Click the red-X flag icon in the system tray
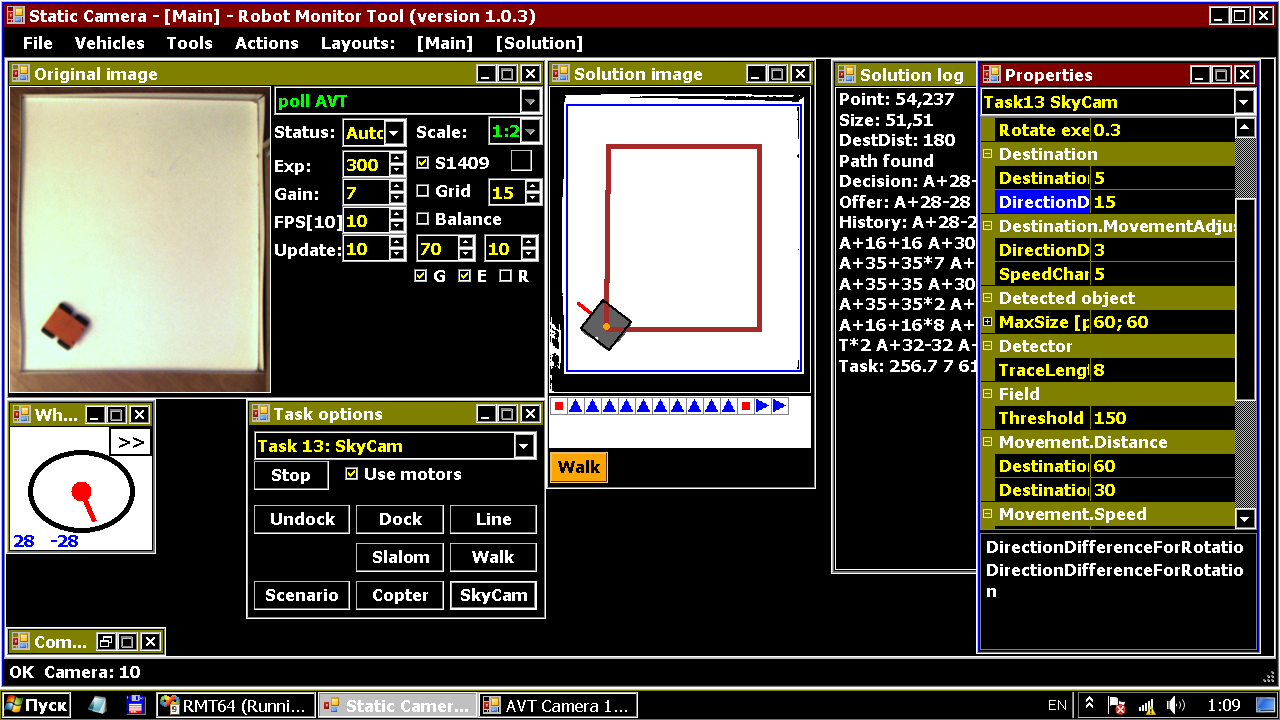Image resolution: width=1280 pixels, height=720 pixels. pos(1118,705)
